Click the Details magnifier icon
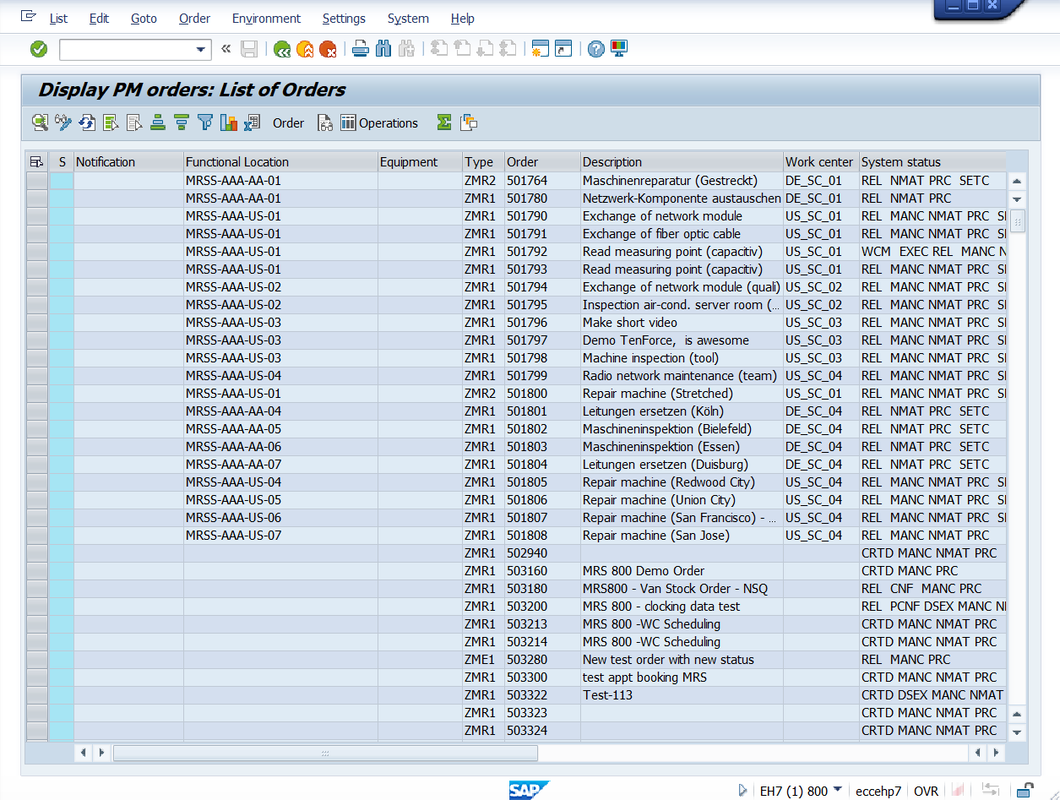The height and width of the screenshot is (800, 1060). pos(40,122)
